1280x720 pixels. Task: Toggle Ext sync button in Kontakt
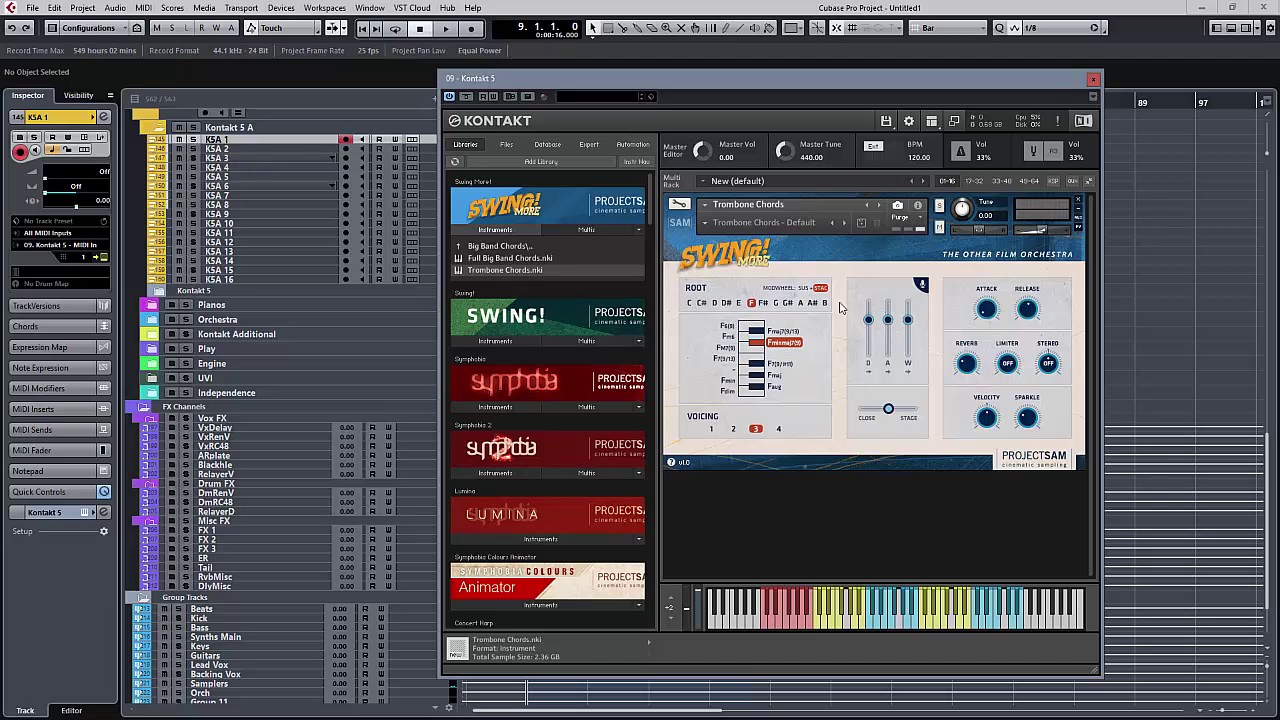[873, 146]
